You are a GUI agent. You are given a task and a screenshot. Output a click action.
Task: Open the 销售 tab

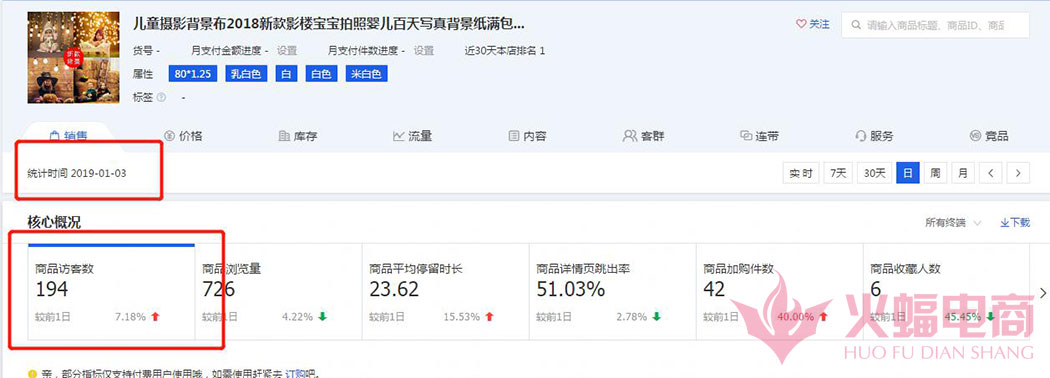70,136
